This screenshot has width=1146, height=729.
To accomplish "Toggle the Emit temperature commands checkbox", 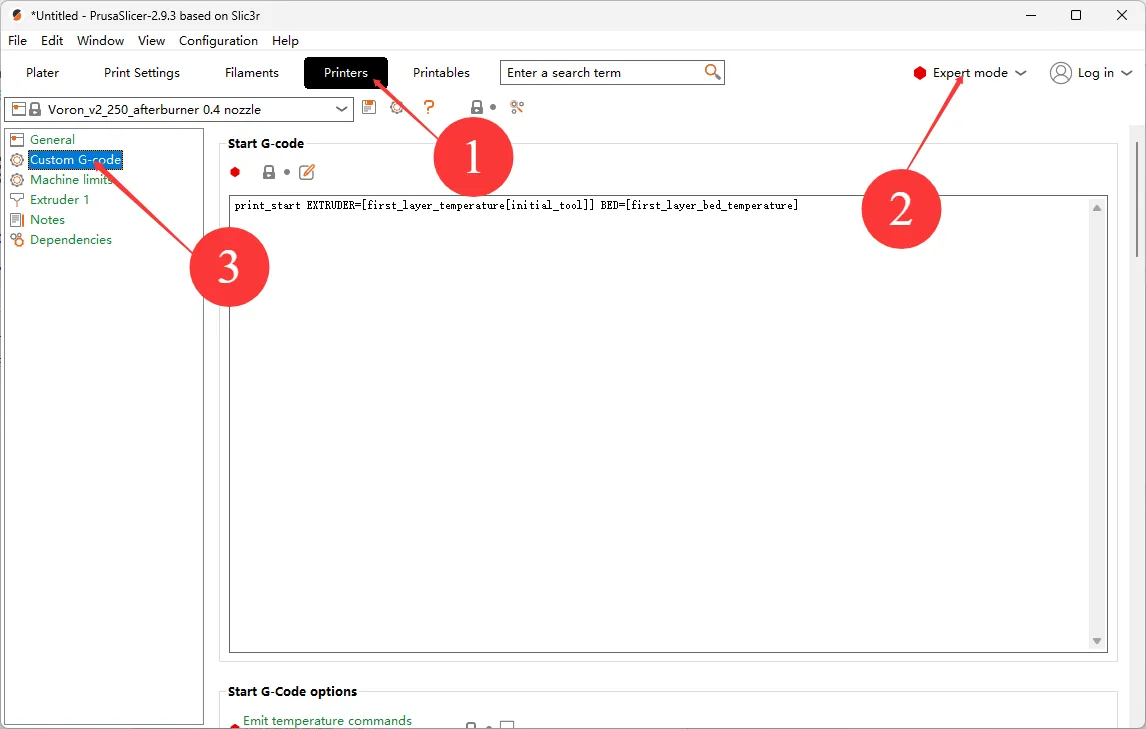I will pos(507,726).
